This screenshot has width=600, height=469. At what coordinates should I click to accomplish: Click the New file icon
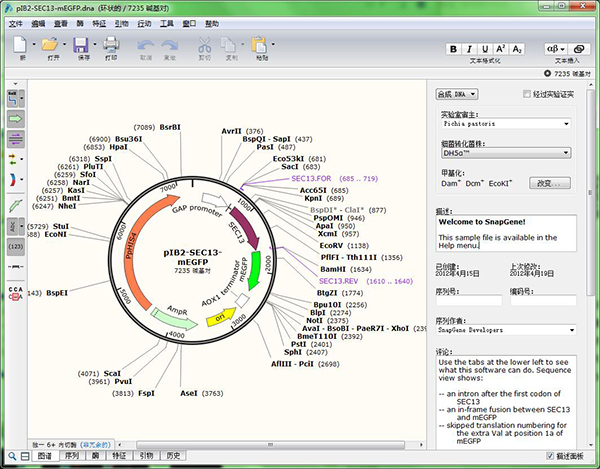tap(20, 44)
